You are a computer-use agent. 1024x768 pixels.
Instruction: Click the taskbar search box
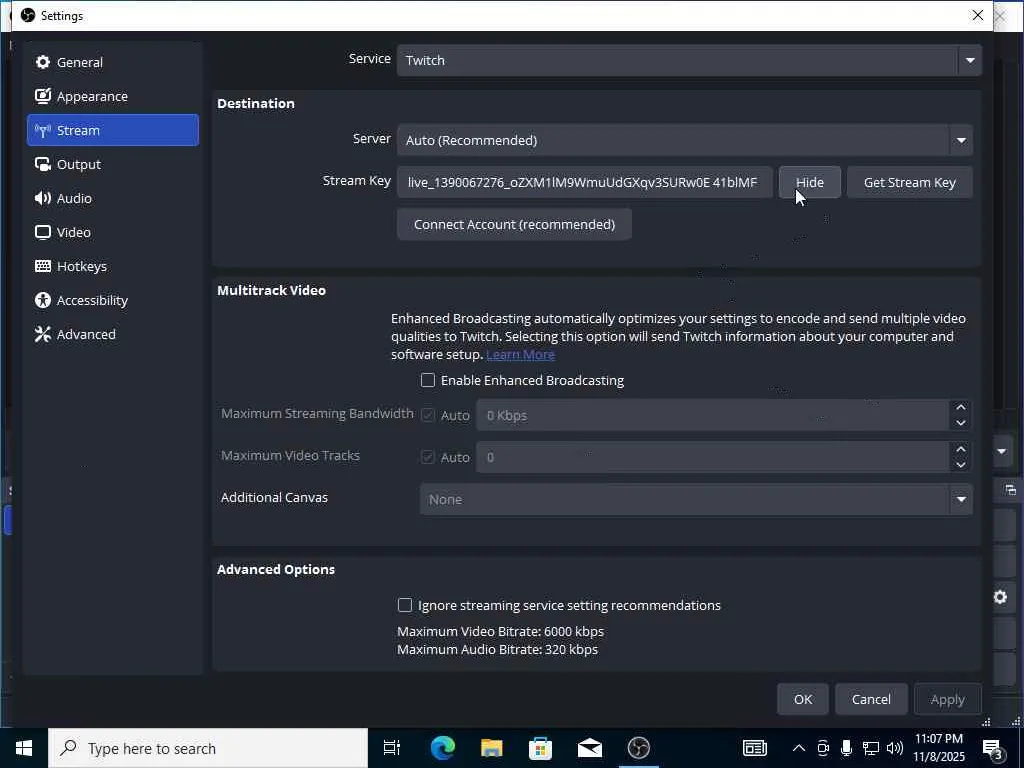click(208, 748)
